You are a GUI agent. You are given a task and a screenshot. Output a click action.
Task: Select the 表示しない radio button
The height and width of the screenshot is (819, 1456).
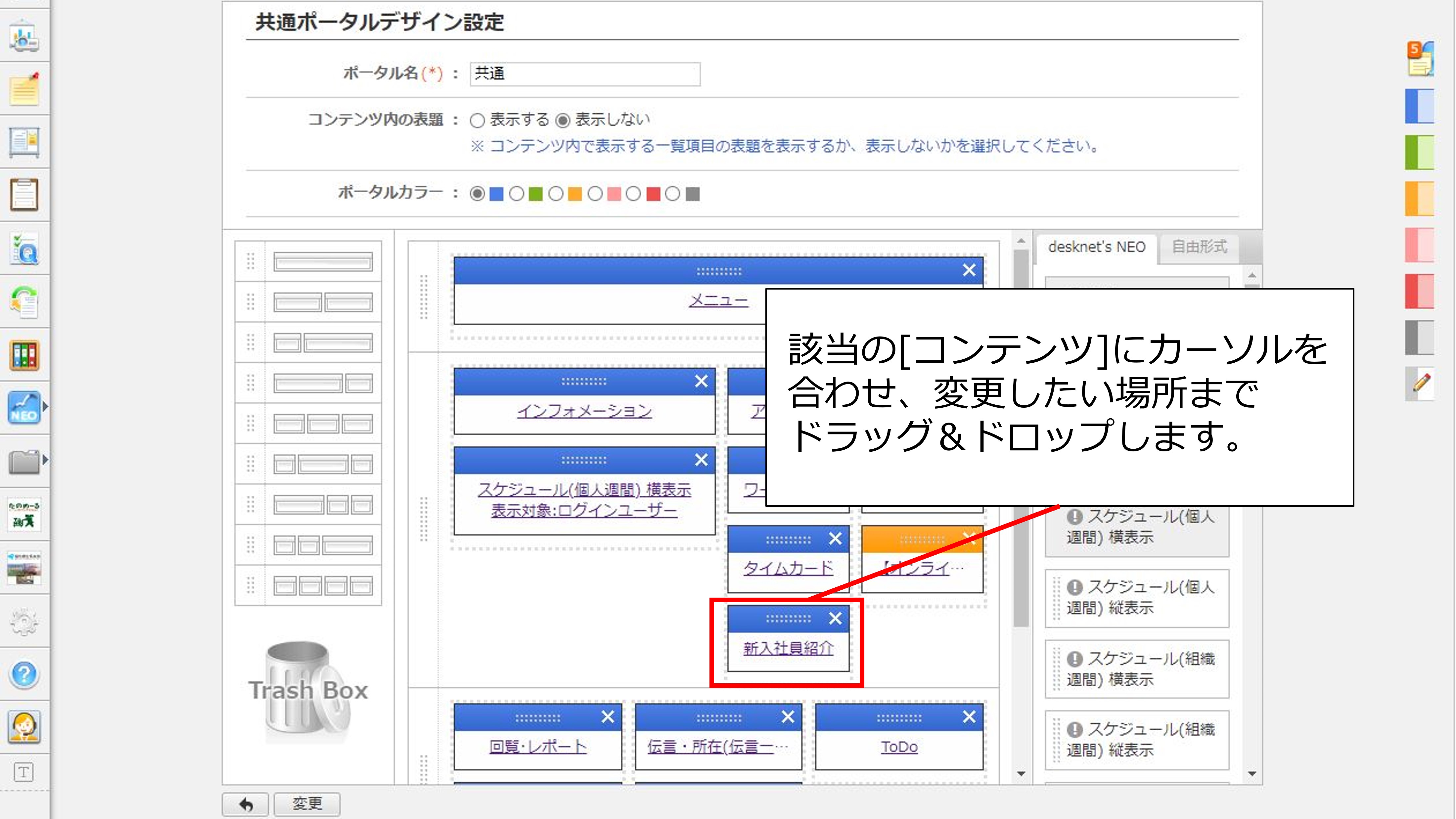pyautogui.click(x=563, y=120)
